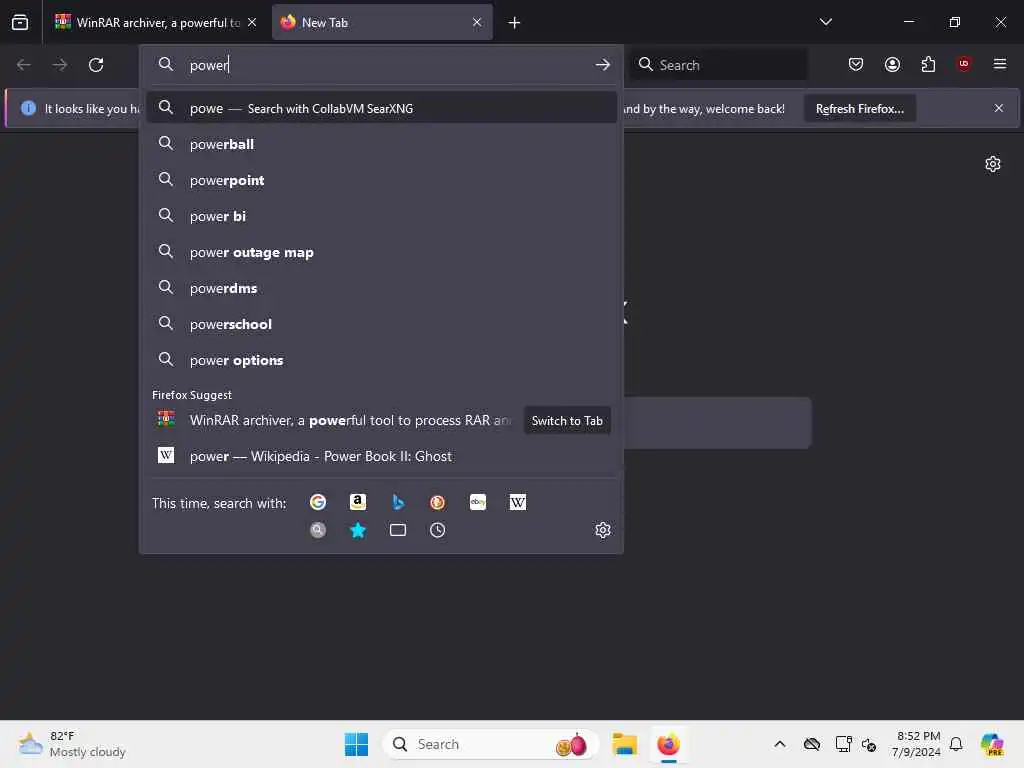Open the notifications bell in taskbar
Image resolution: width=1024 pixels, height=768 pixels.
(x=956, y=744)
